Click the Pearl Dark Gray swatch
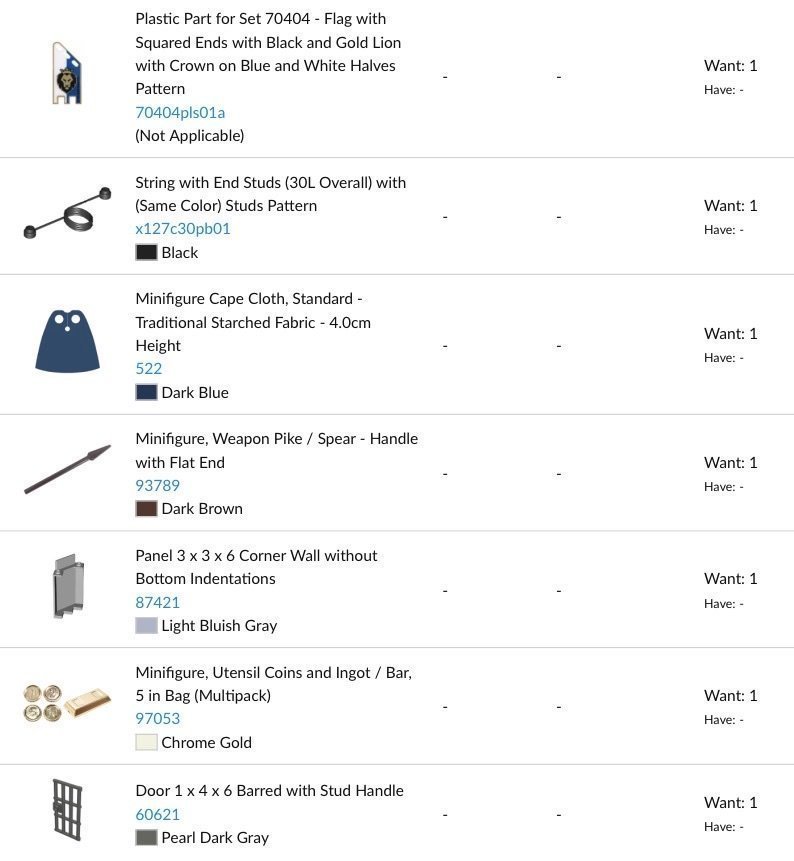The image size is (794, 861). tap(146, 837)
